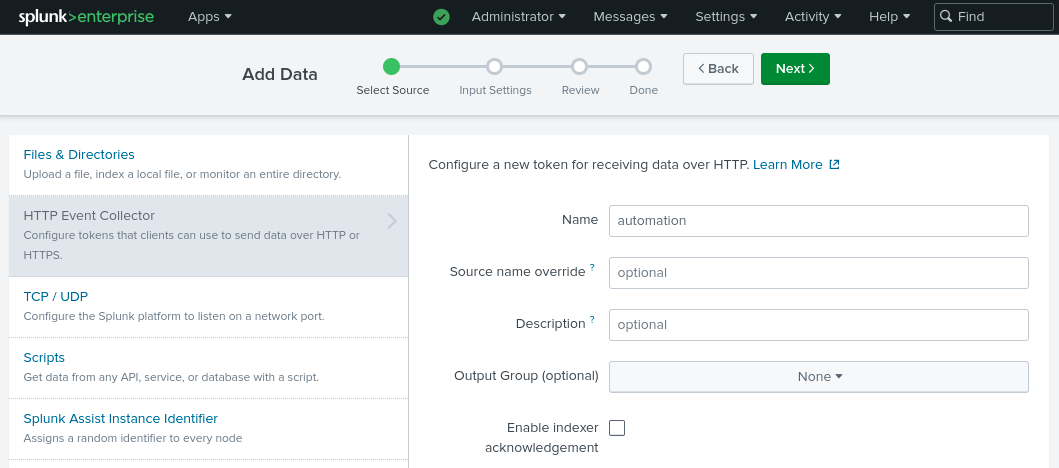This screenshot has width=1059, height=468.
Task: Enable the indexer acknowledgement checkbox
Action: (617, 428)
